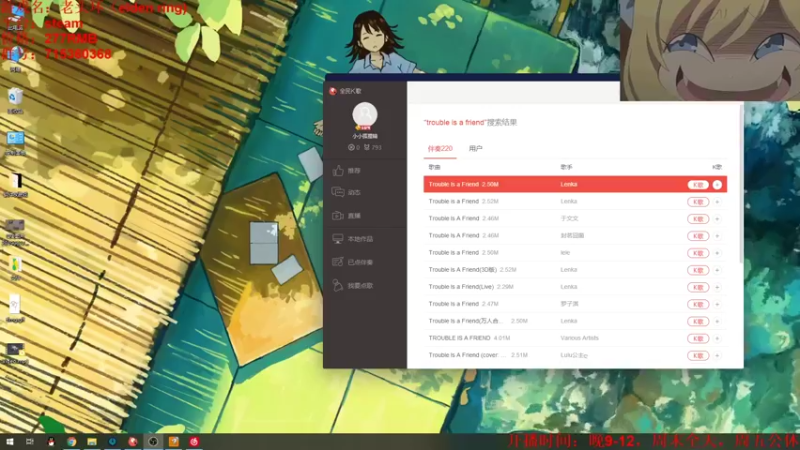Select the highlighted Trouble is a Friend 2.50M row

coord(575,184)
